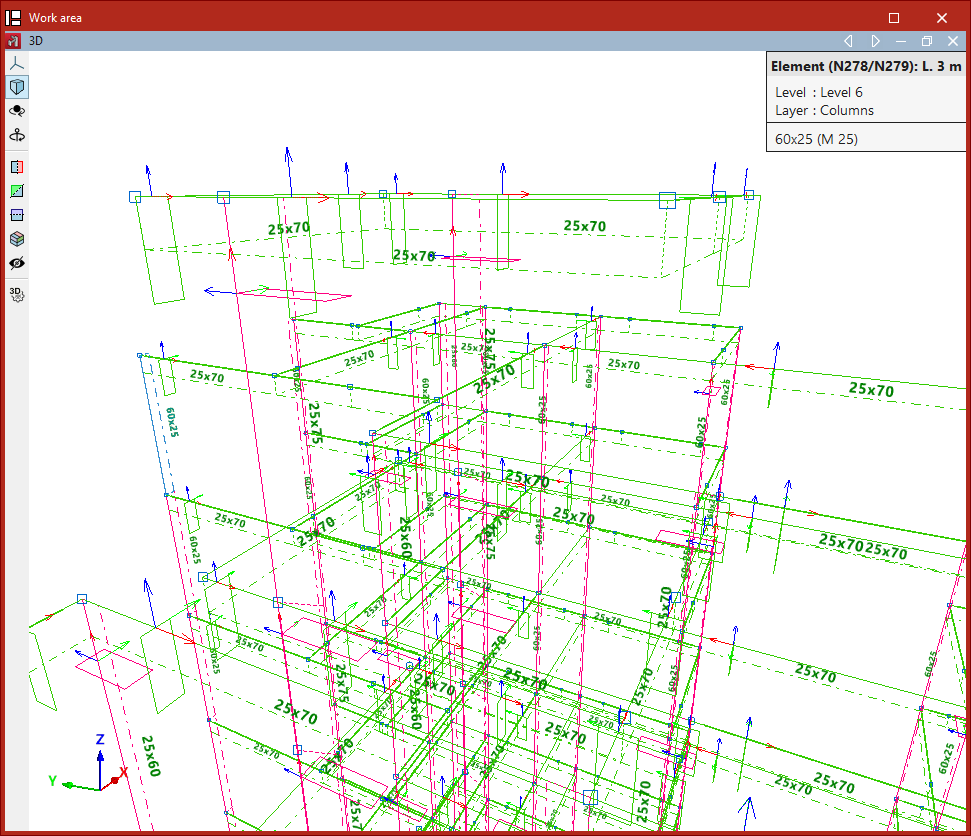Activate the orbit around point tool

(16, 111)
